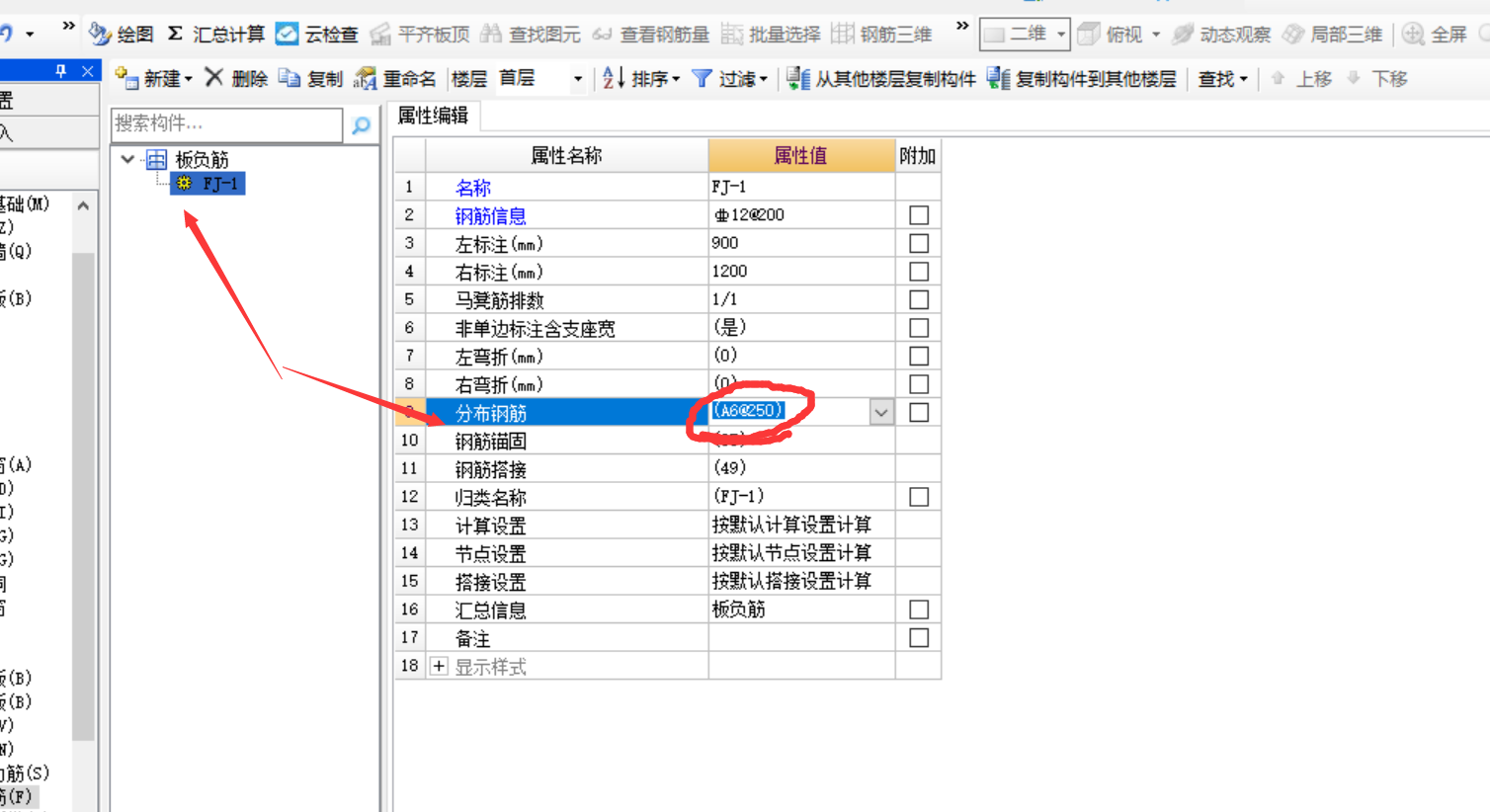Open 钢筋三维 rebar 3D view

pos(881,35)
